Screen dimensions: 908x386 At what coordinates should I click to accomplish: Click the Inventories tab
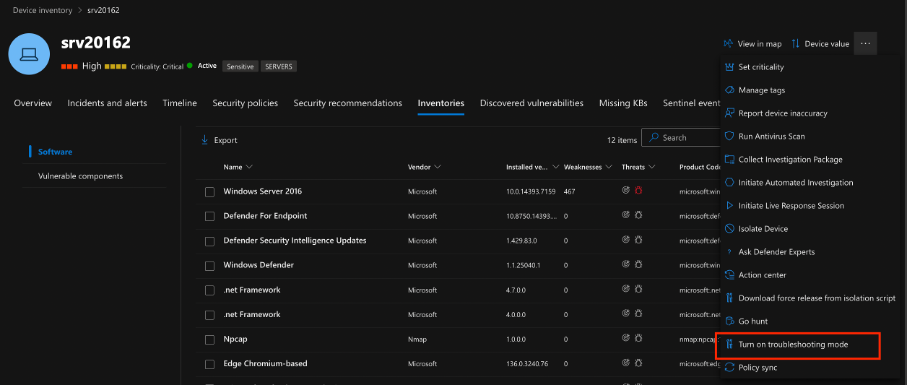click(441, 103)
